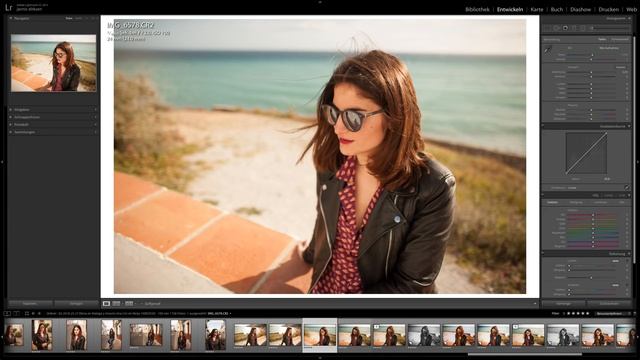Open the main window display options icon
The image size is (640, 360).
(7, 313)
